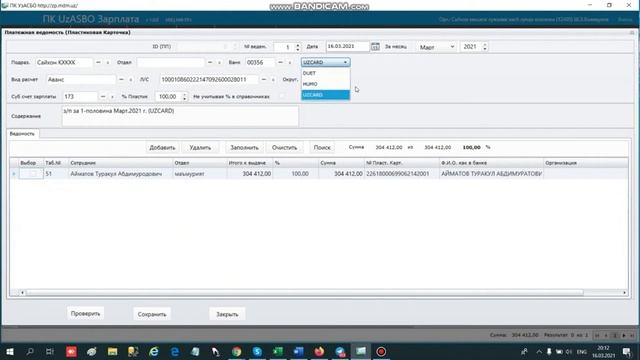Go to last page in bottom pager
640x360 pixels.
(x=632, y=336)
